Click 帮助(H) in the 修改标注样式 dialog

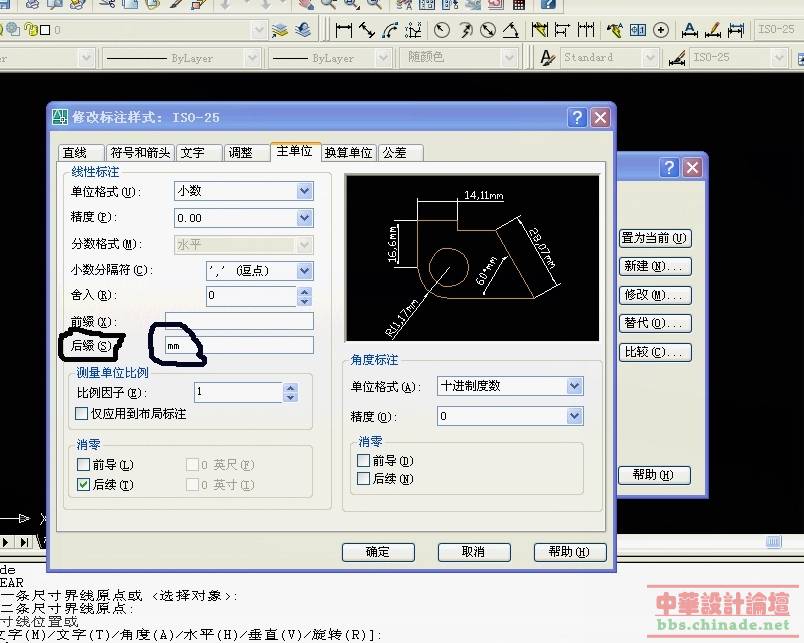tap(570, 552)
